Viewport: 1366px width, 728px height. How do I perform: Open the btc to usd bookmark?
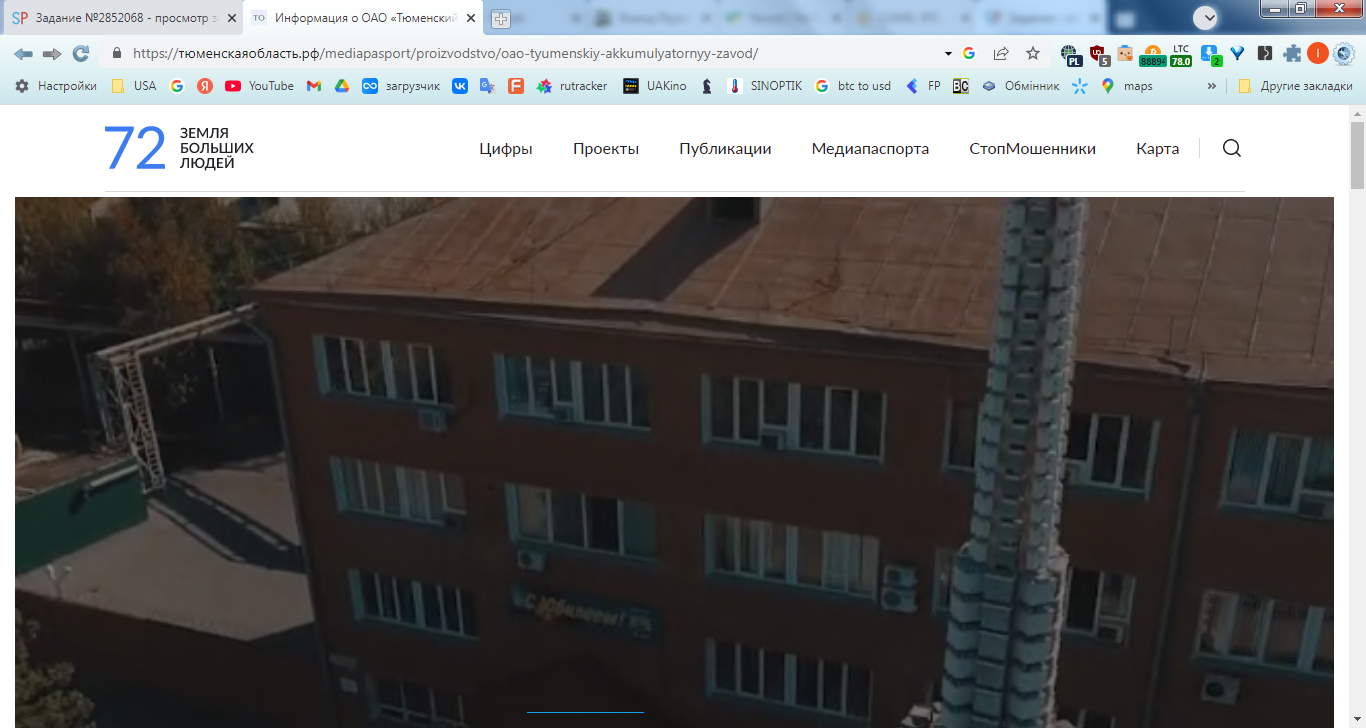(853, 86)
